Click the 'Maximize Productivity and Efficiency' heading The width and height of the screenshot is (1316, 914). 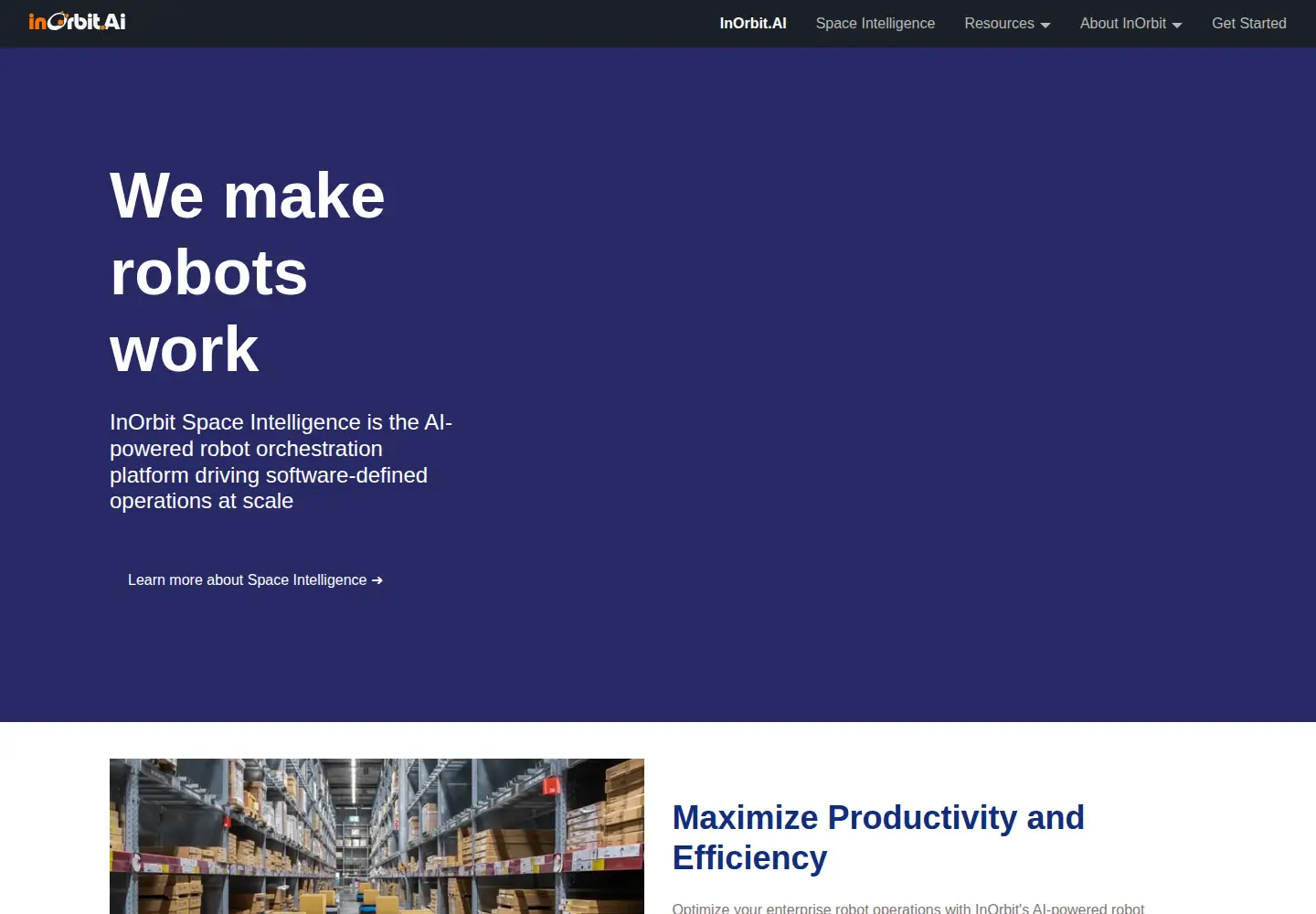(x=878, y=837)
